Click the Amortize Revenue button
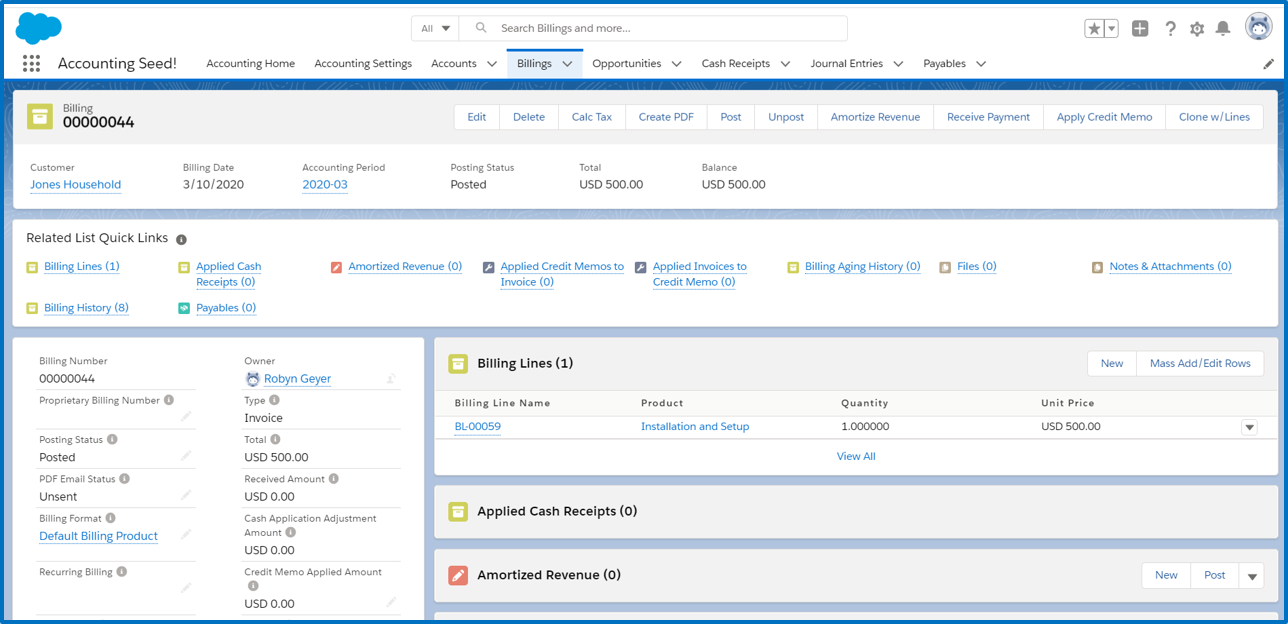The height and width of the screenshot is (624, 1288). [875, 117]
